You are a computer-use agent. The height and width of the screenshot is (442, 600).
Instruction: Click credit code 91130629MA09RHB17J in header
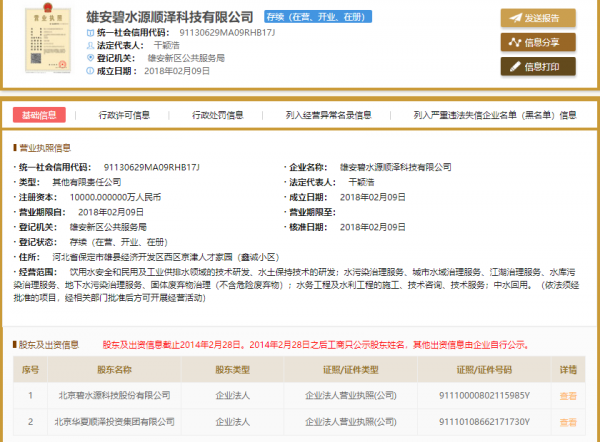pos(227,33)
